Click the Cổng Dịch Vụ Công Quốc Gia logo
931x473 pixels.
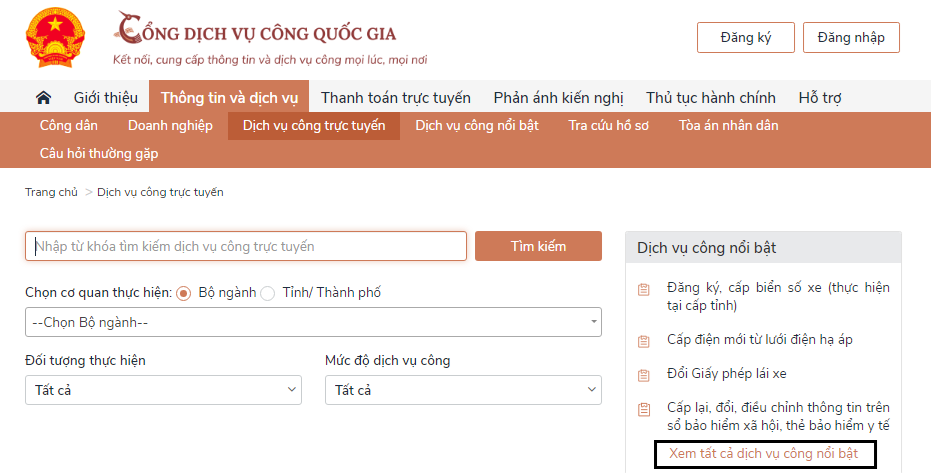[x=270, y=38]
